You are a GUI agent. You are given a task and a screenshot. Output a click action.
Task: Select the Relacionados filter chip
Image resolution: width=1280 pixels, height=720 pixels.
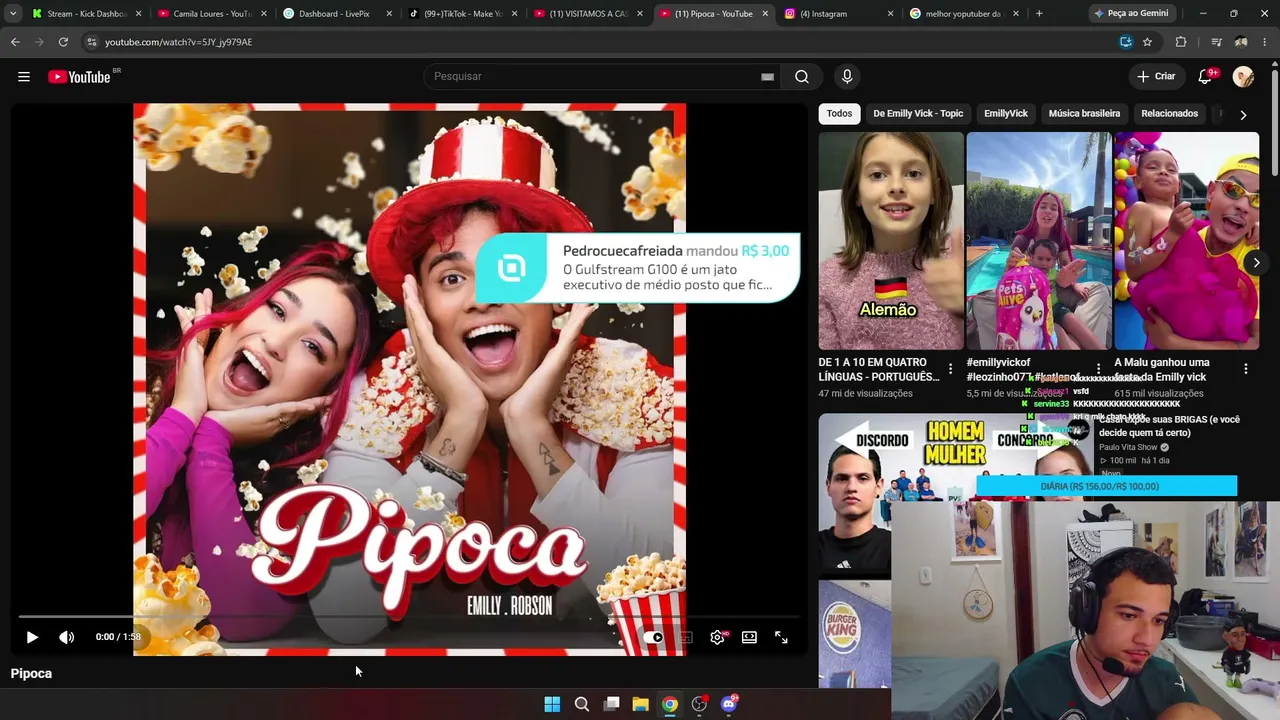coord(1170,114)
